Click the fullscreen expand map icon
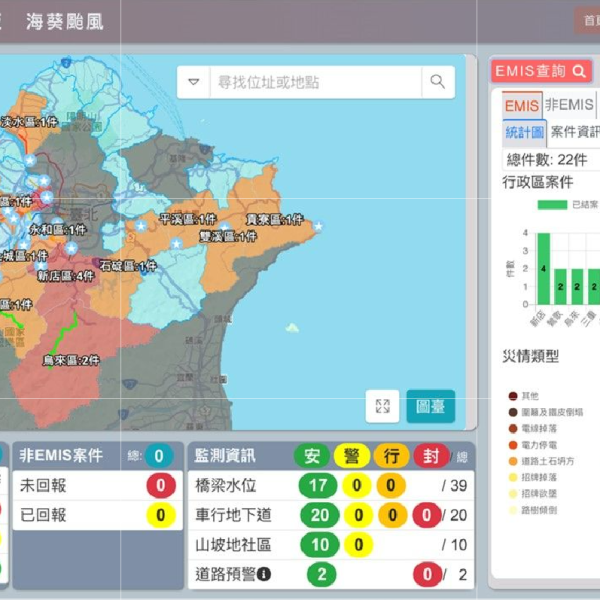600x600 pixels. pos(382,406)
